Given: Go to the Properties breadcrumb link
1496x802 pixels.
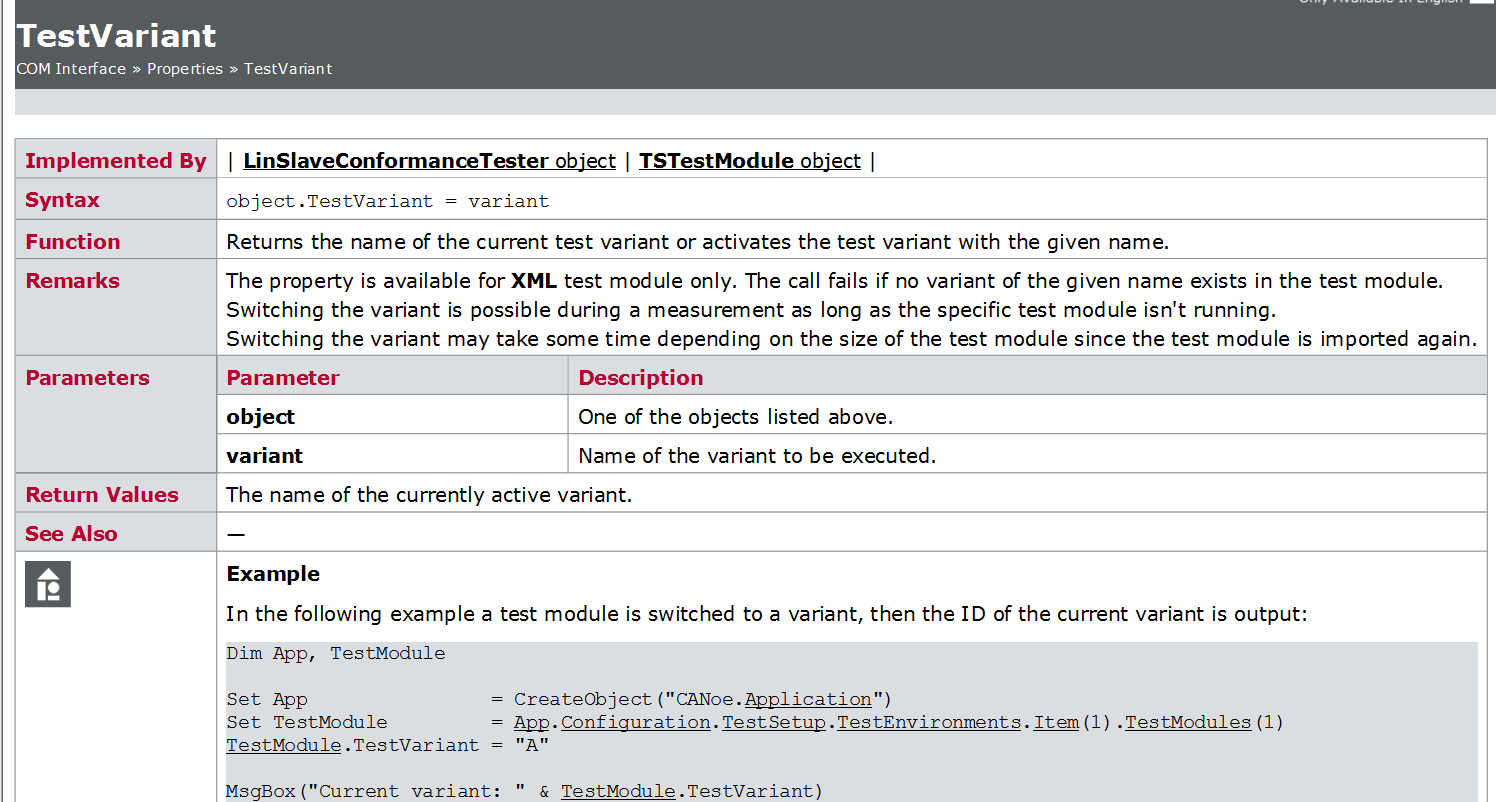Looking at the screenshot, I should (185, 69).
